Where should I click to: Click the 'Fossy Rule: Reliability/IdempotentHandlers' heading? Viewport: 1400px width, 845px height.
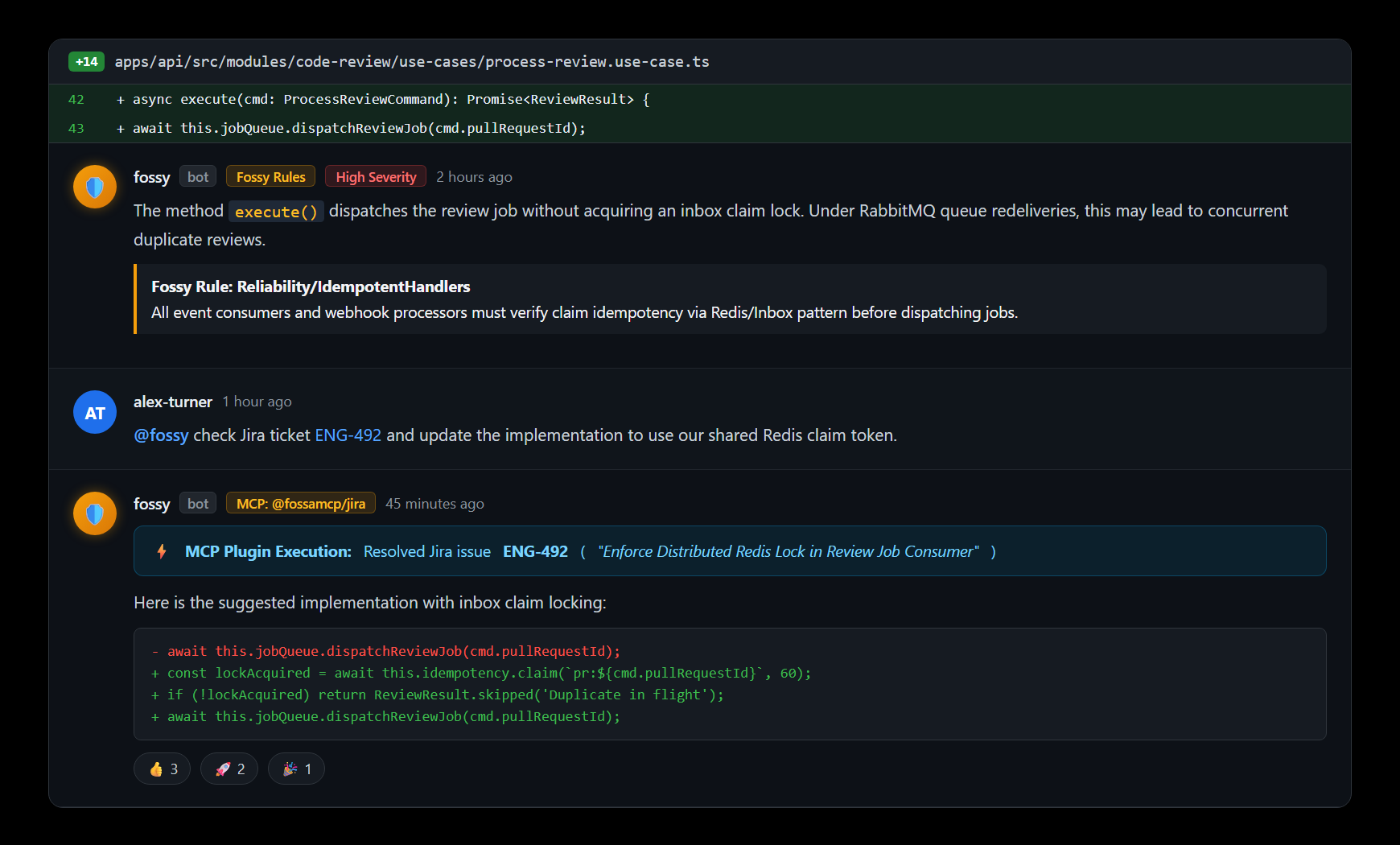(x=311, y=286)
